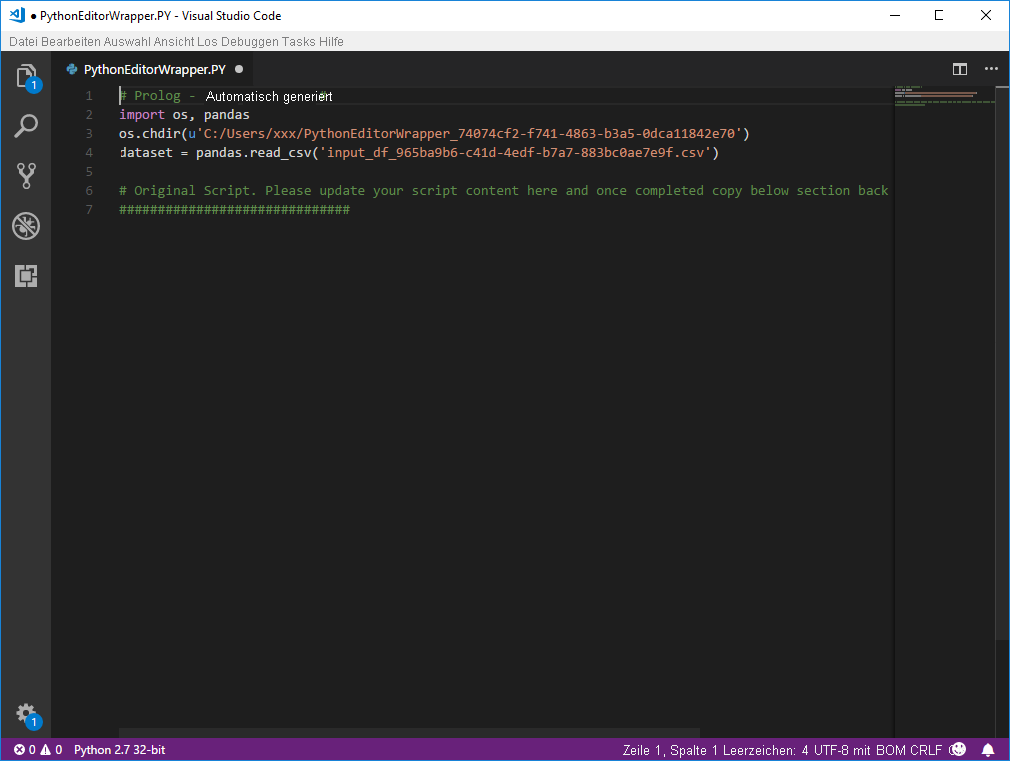Click 'pandas.read_csv' on line 4
This screenshot has width=1010, height=761.
pyautogui.click(x=254, y=153)
